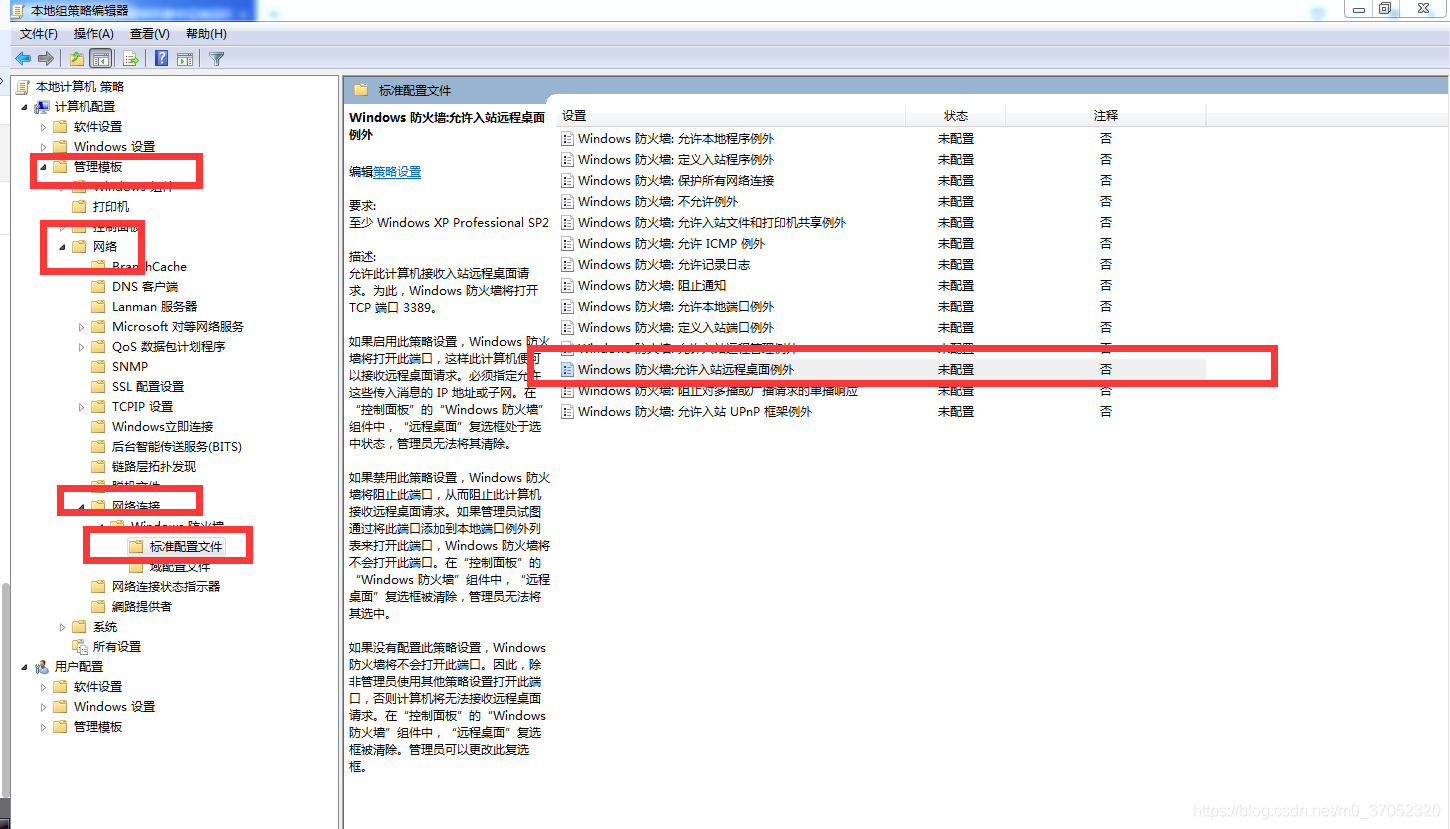Click the user icon next to 用户配置
1450x829 pixels.
[x=42, y=666]
